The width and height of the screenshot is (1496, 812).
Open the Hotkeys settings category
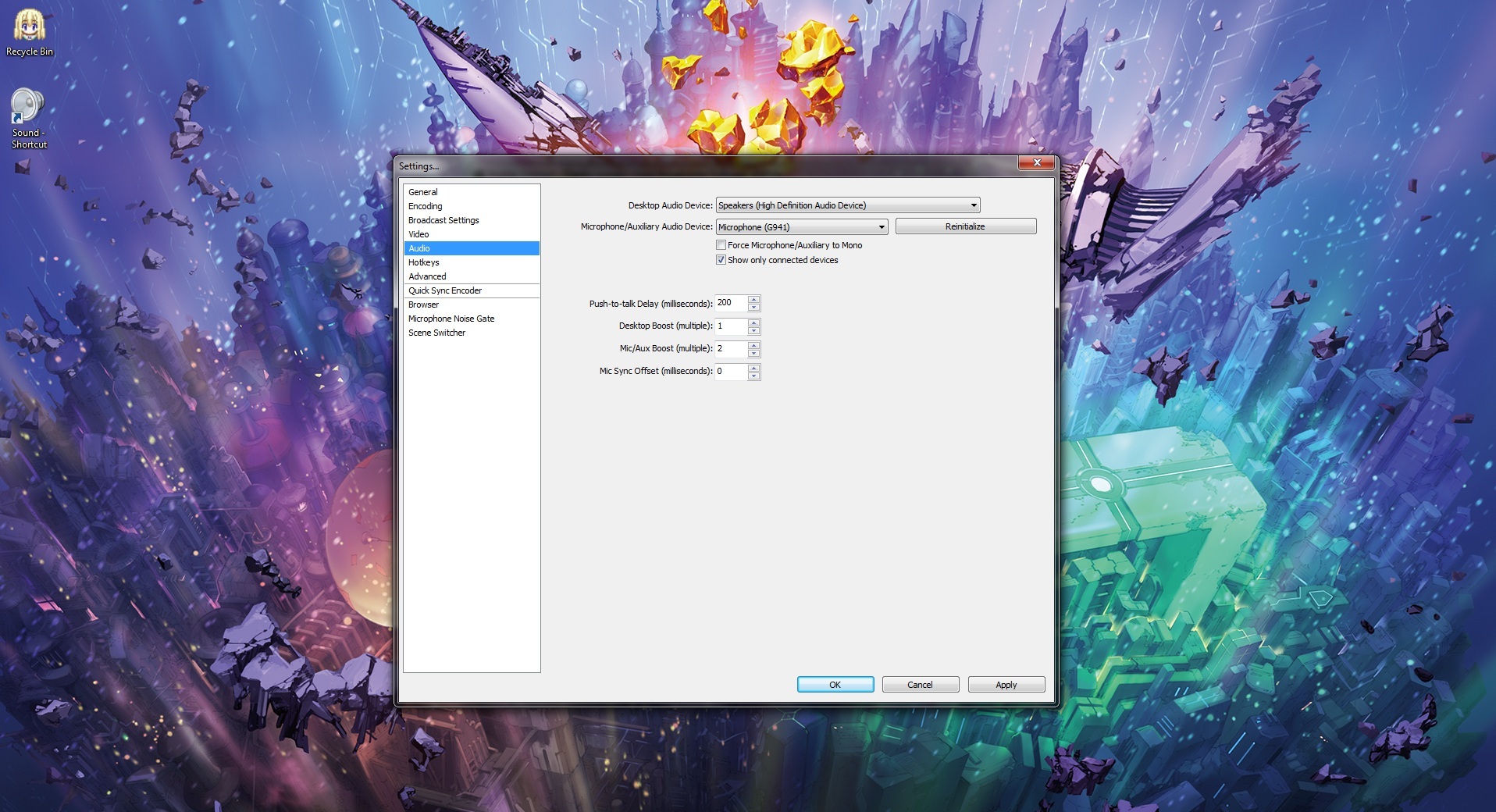[472, 262]
